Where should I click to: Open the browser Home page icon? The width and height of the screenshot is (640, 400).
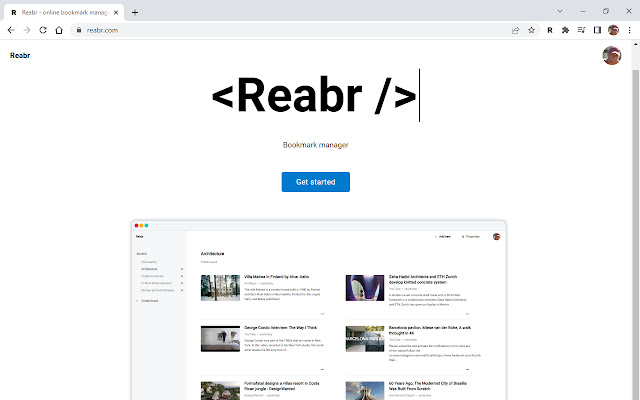pos(59,30)
